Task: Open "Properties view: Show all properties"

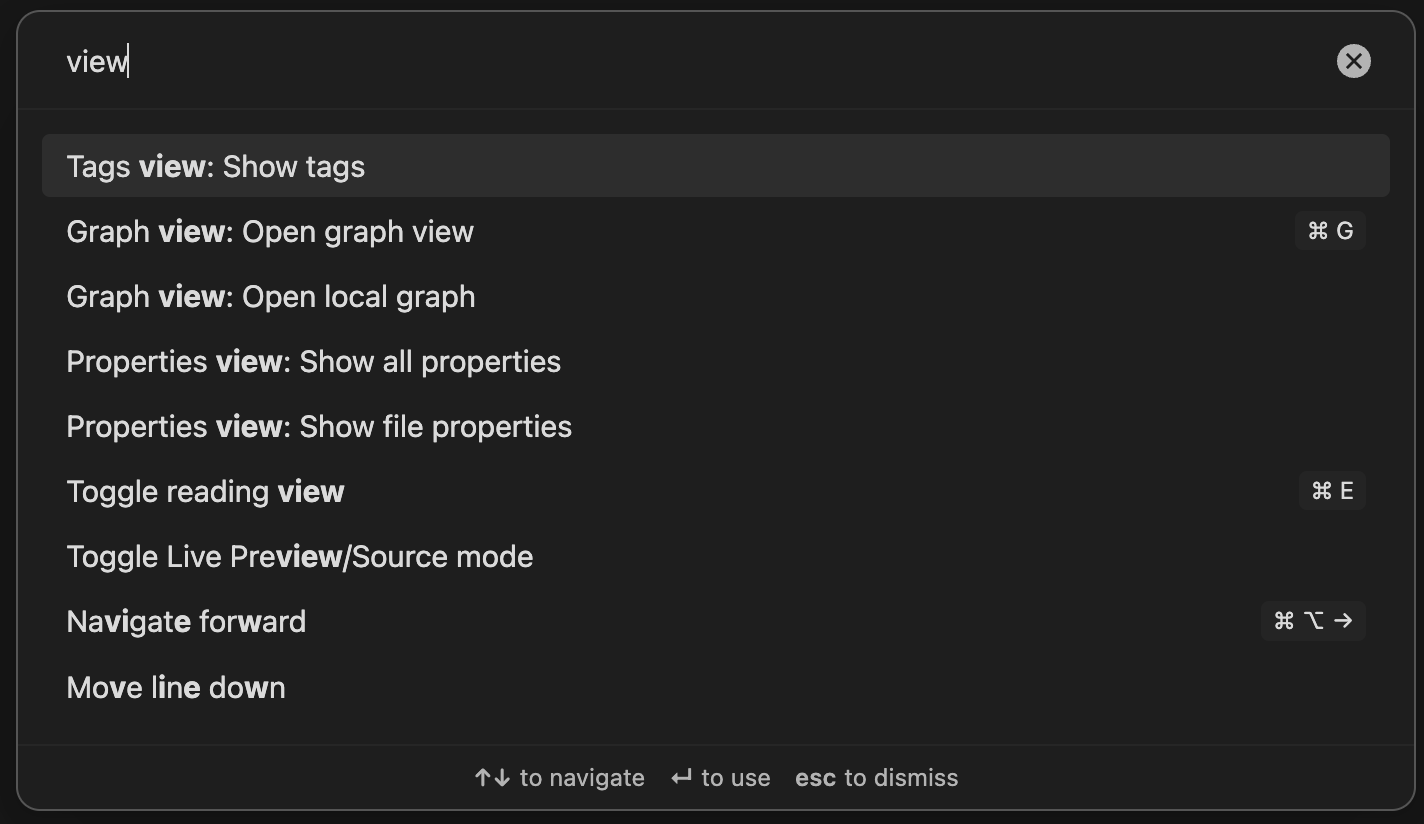Action: point(313,362)
